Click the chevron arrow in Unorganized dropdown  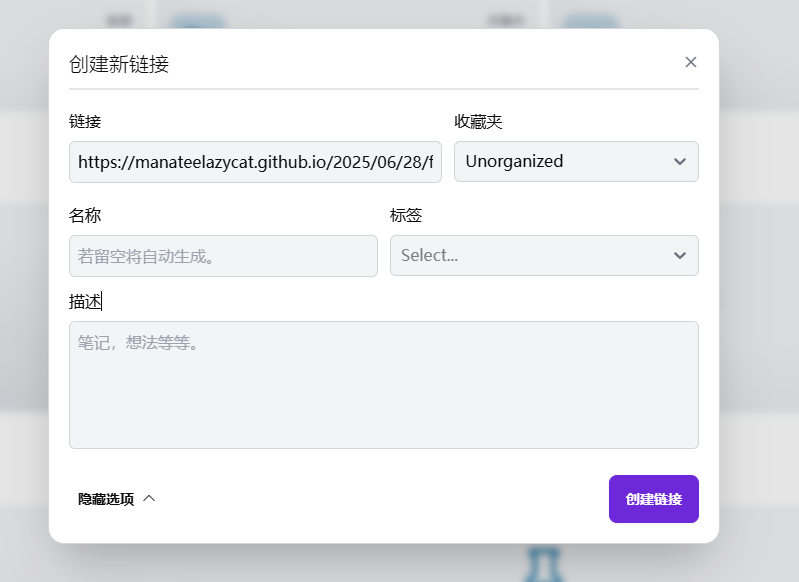[x=680, y=162]
